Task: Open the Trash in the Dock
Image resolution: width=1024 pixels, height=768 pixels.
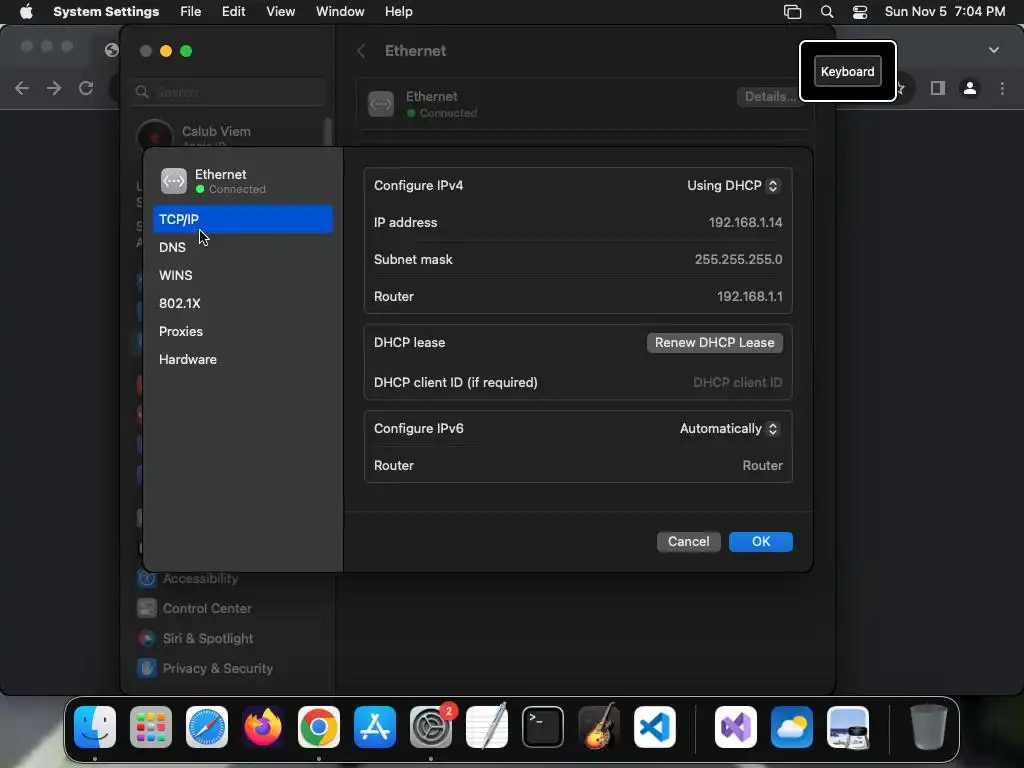Action: click(929, 727)
